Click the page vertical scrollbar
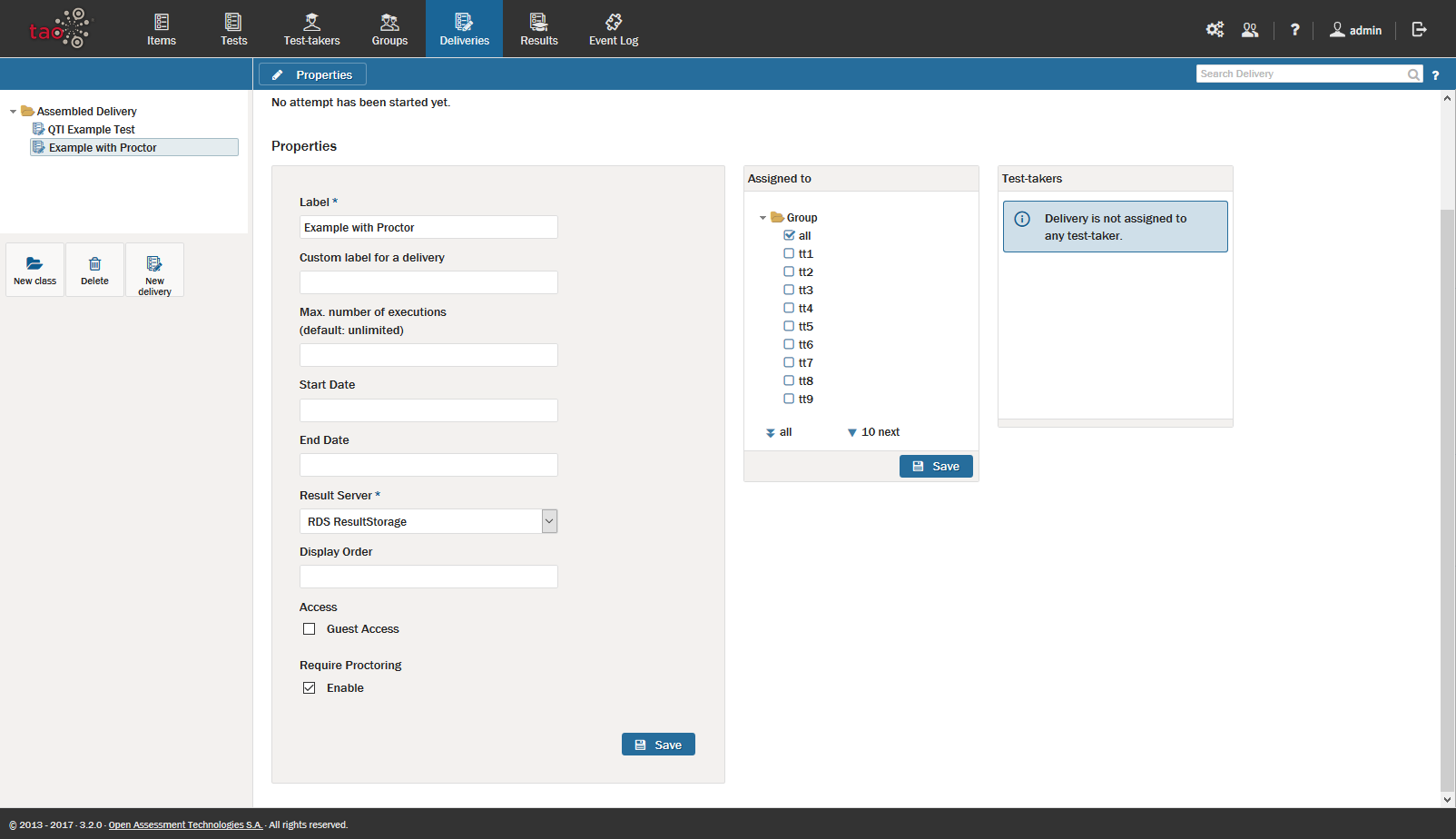This screenshot has height=839, width=1456. click(1447, 499)
